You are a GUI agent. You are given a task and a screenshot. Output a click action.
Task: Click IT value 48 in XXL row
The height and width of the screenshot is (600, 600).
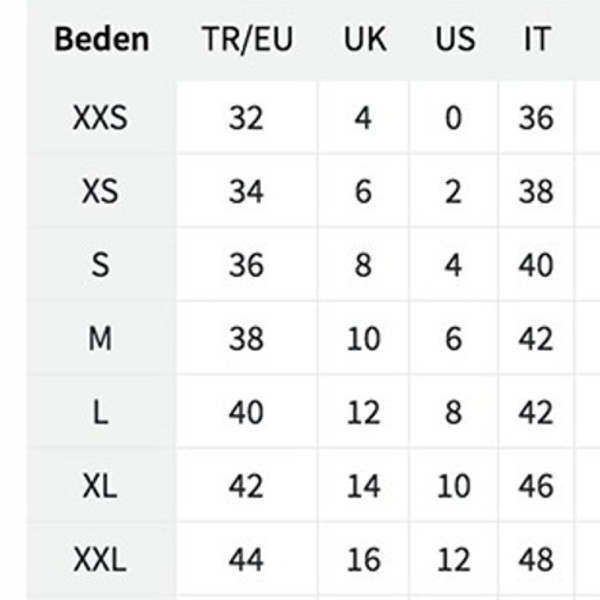click(x=536, y=559)
